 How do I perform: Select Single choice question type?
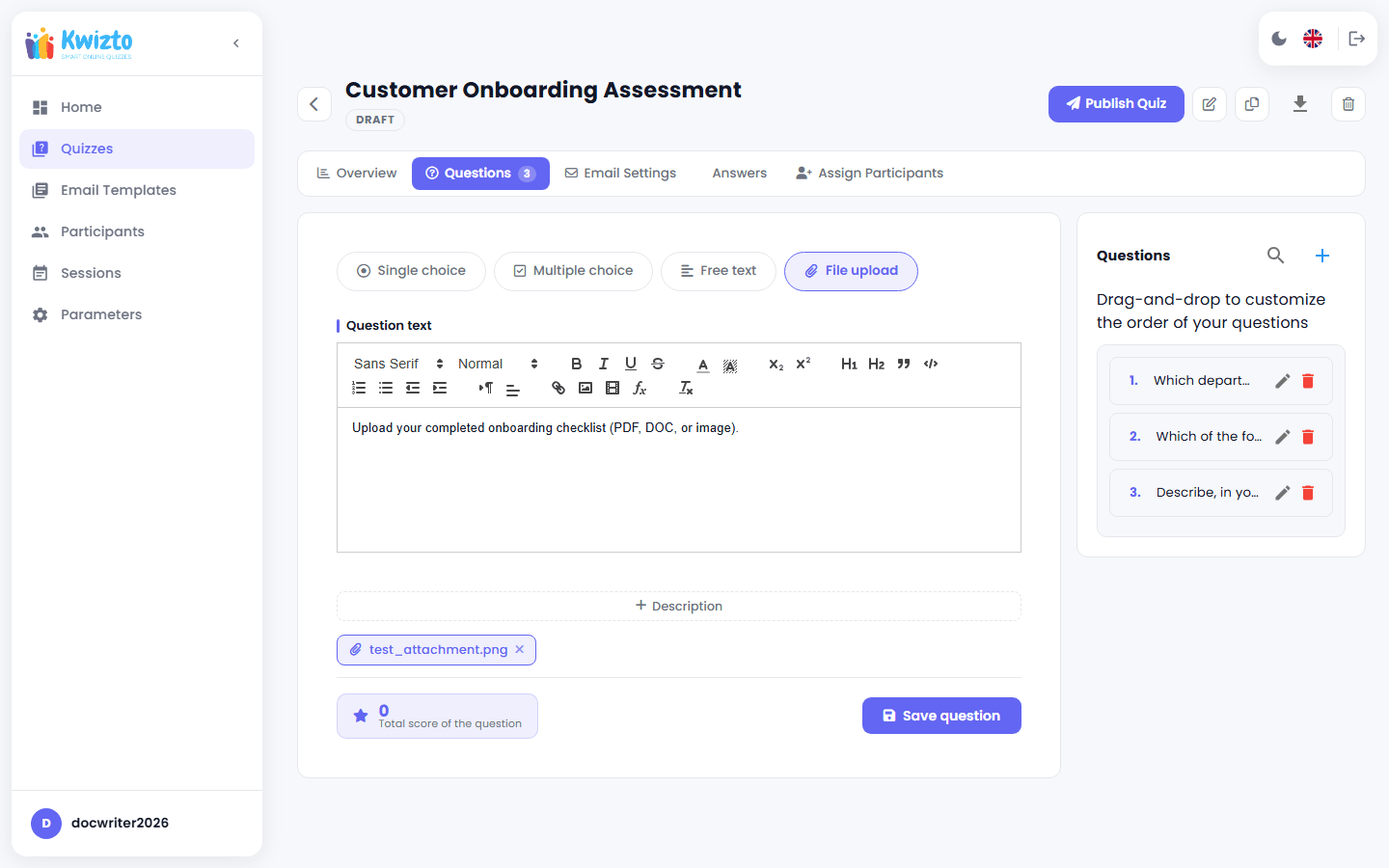click(411, 271)
